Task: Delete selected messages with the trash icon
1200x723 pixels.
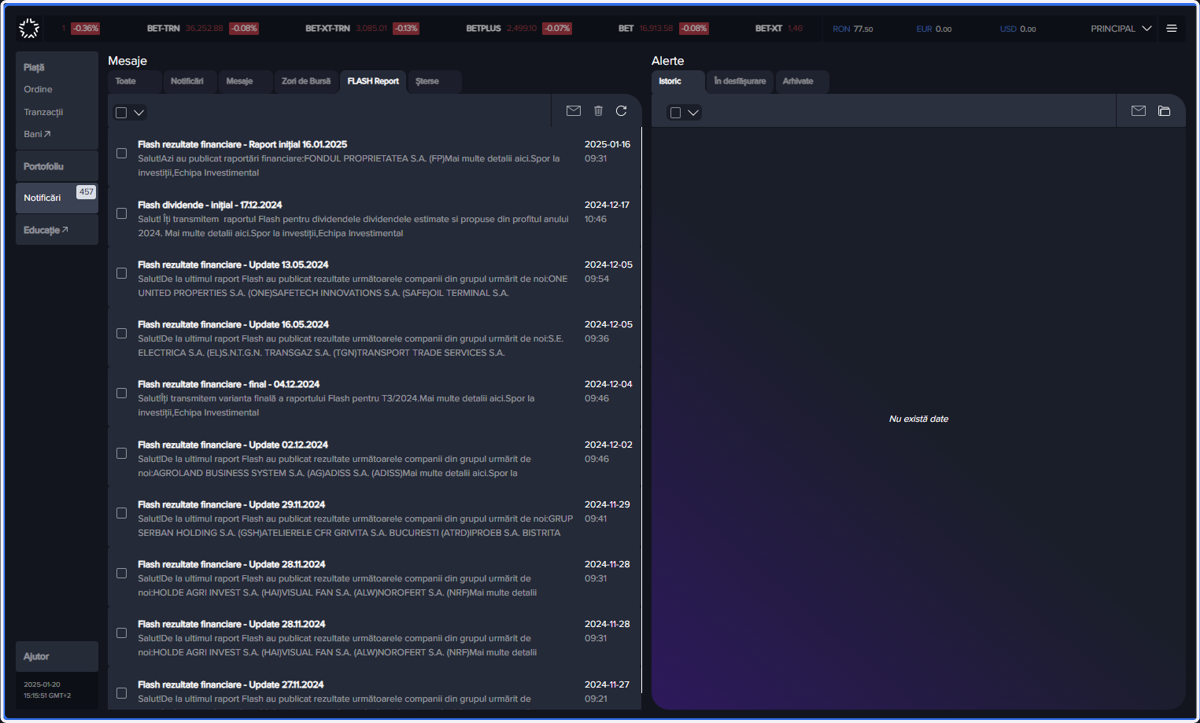Action: click(x=598, y=111)
